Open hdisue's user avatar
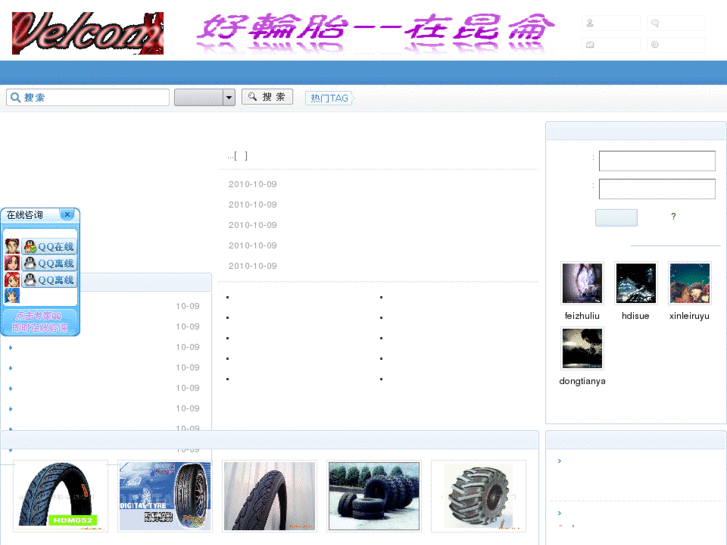The image size is (727, 545). tap(636, 283)
